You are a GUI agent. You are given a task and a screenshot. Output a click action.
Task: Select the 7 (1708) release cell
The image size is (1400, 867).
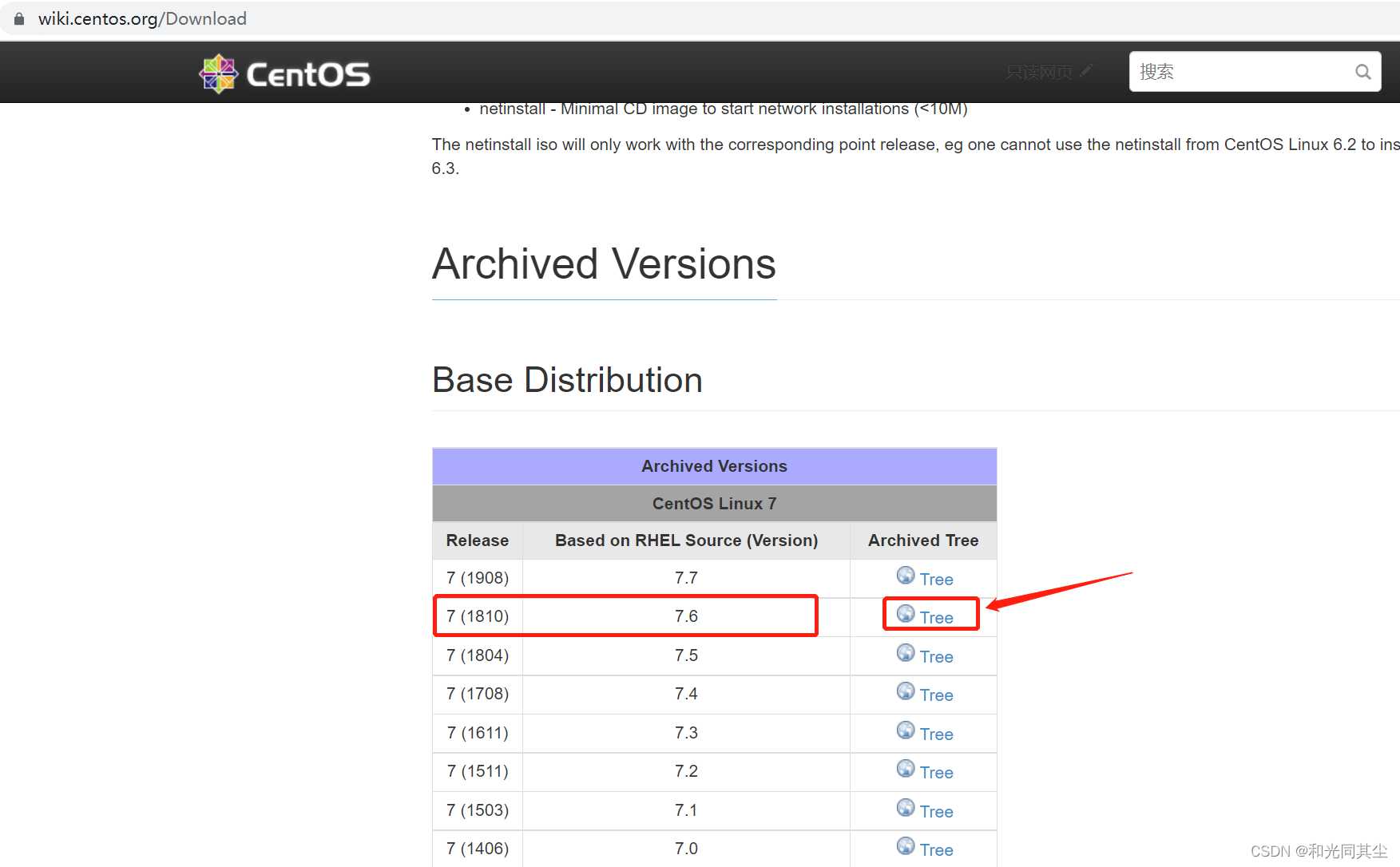pos(478,694)
